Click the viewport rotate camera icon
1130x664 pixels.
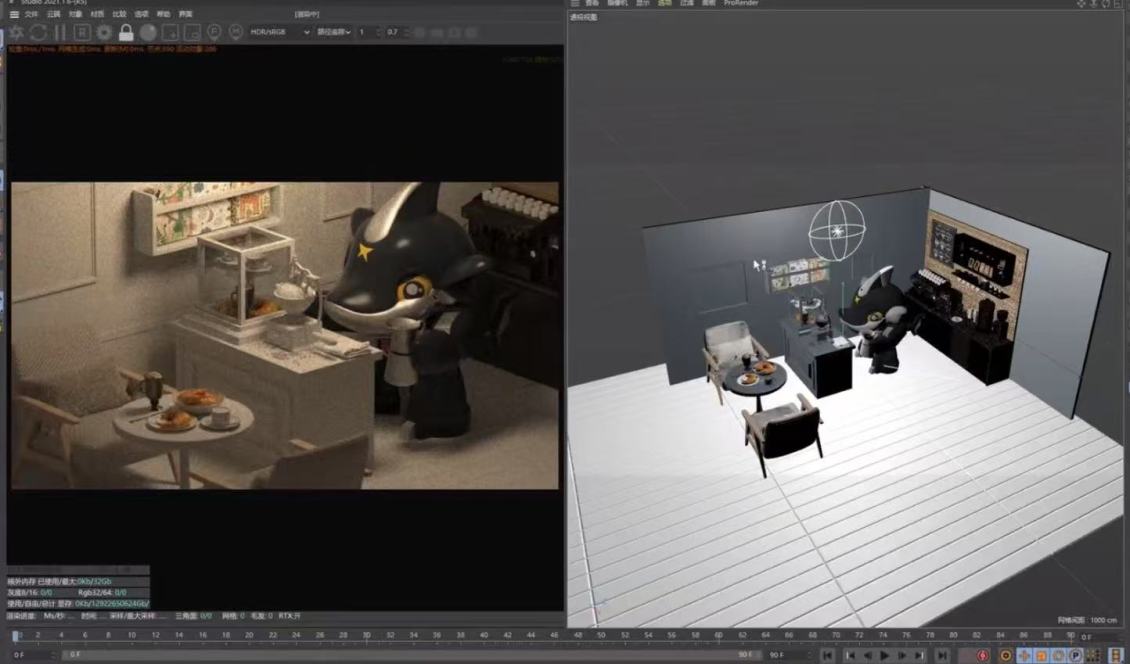[1105, 4]
